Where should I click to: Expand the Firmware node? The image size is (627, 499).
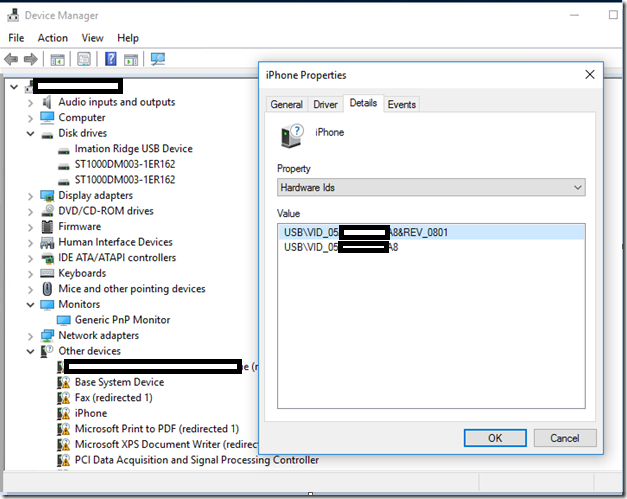[x=30, y=228]
